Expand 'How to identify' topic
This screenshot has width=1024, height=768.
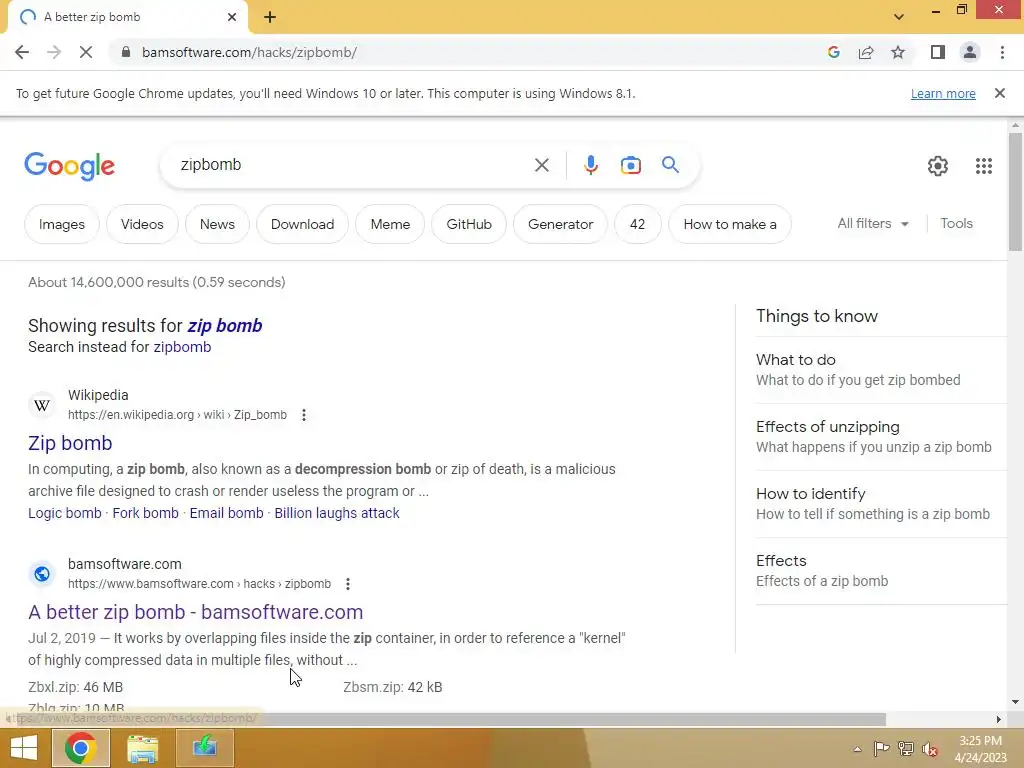(x=882, y=504)
